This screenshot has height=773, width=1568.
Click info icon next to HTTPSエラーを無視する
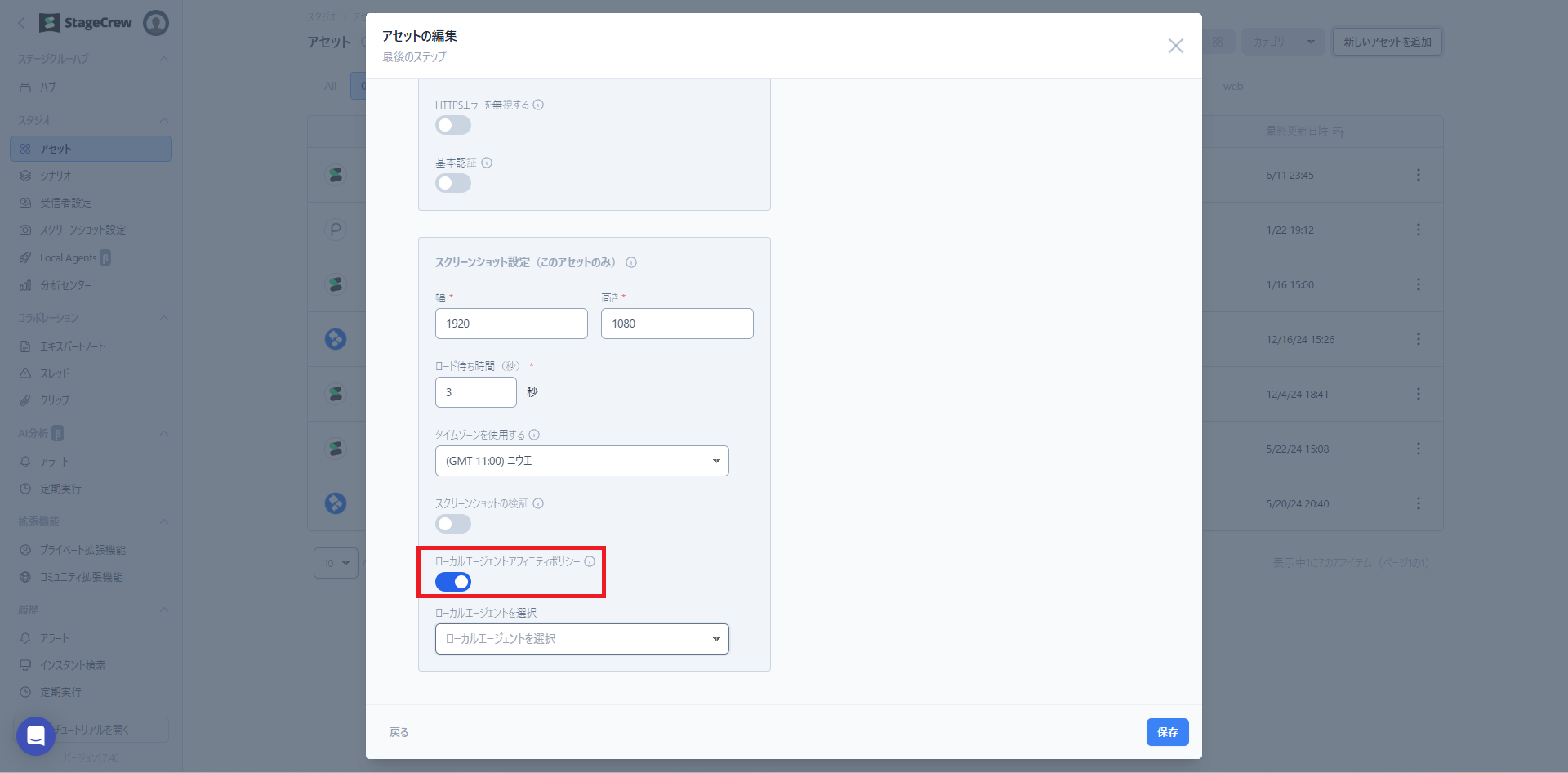tap(538, 105)
